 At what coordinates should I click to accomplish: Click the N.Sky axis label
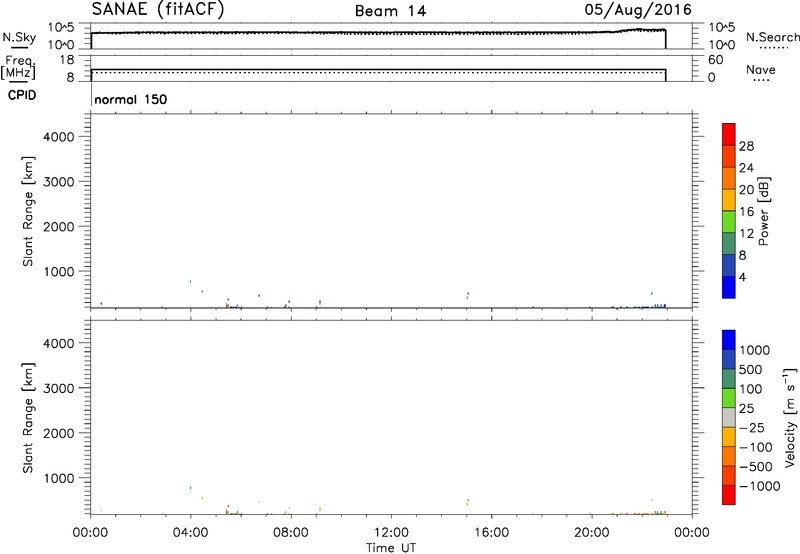click(x=19, y=37)
